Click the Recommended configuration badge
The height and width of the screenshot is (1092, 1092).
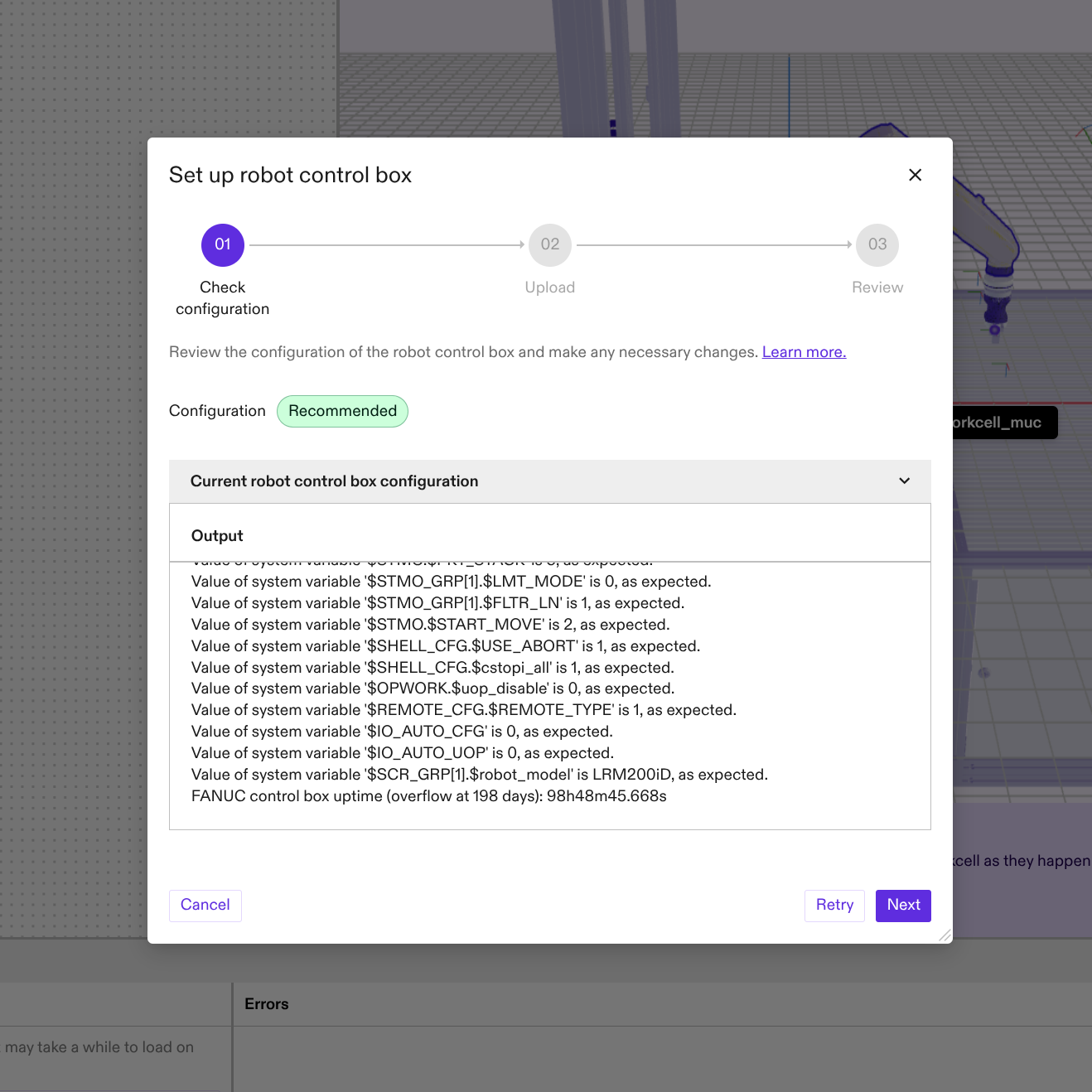[x=342, y=411]
